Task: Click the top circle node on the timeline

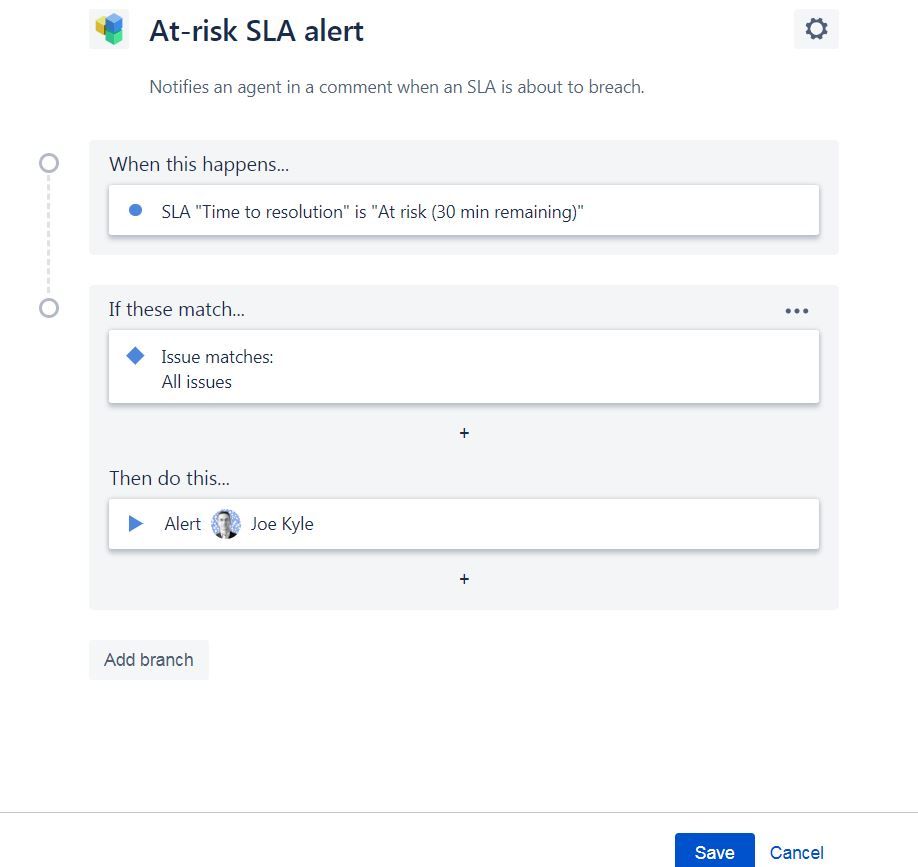Action: tap(47, 163)
